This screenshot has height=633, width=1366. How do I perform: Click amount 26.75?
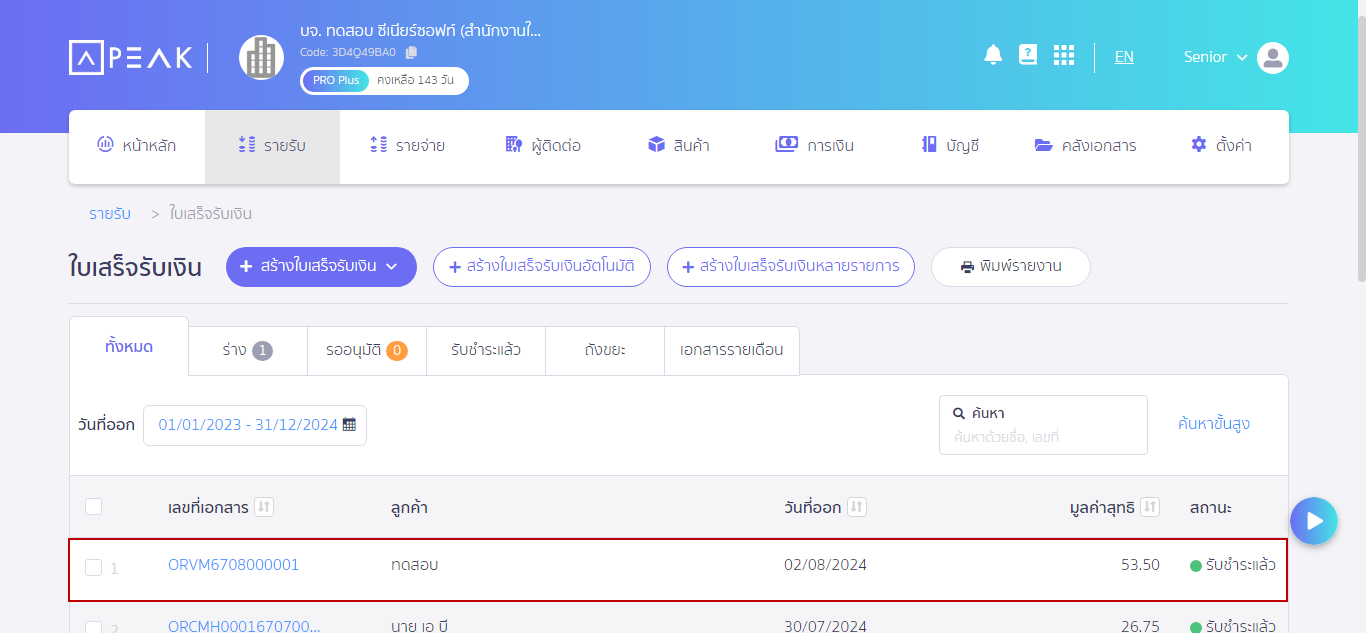tap(1140, 627)
